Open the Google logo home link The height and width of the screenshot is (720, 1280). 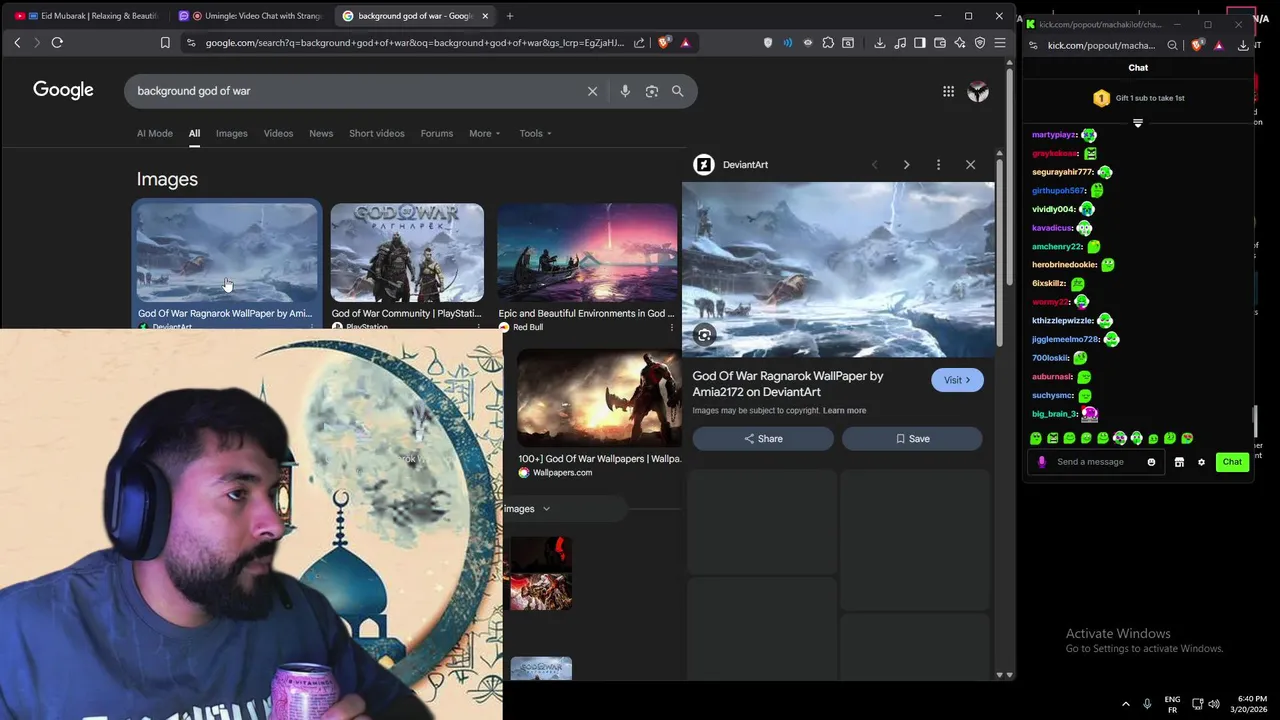[x=63, y=90]
